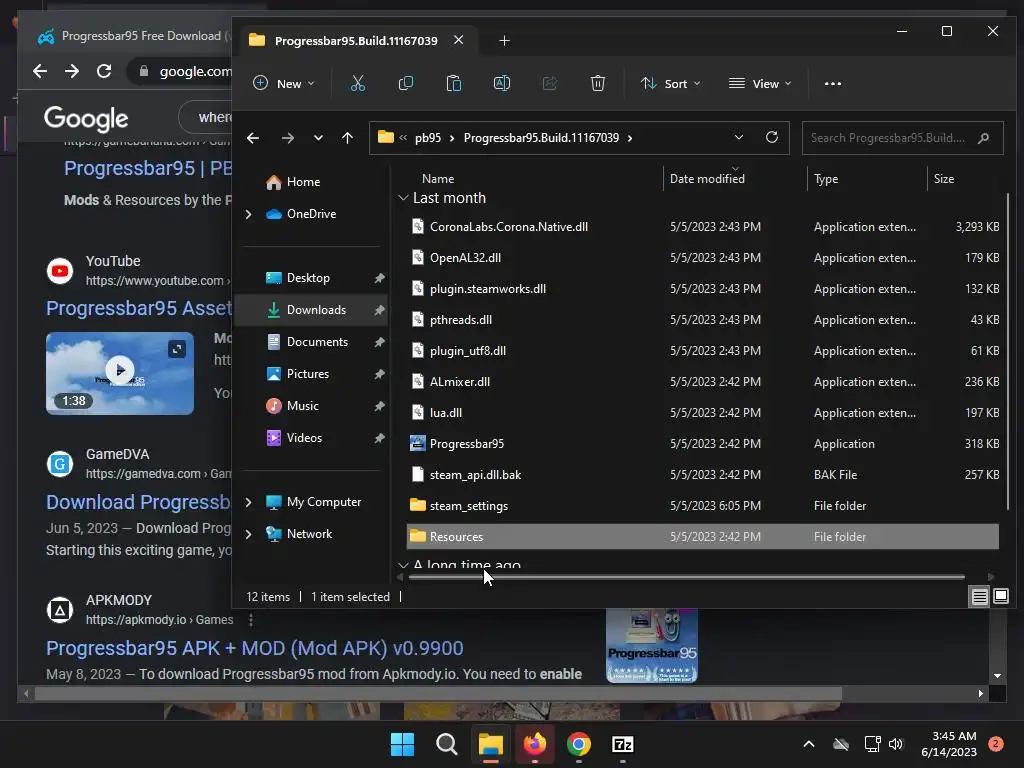This screenshot has width=1024, height=768.
Task: Select the OpenAL32.dll file
Action: coord(703,258)
